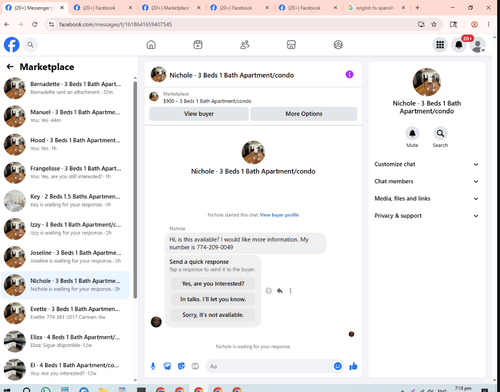The width and height of the screenshot is (500, 392).
Task: Click the conversation list scrollbar
Action: [135, 190]
